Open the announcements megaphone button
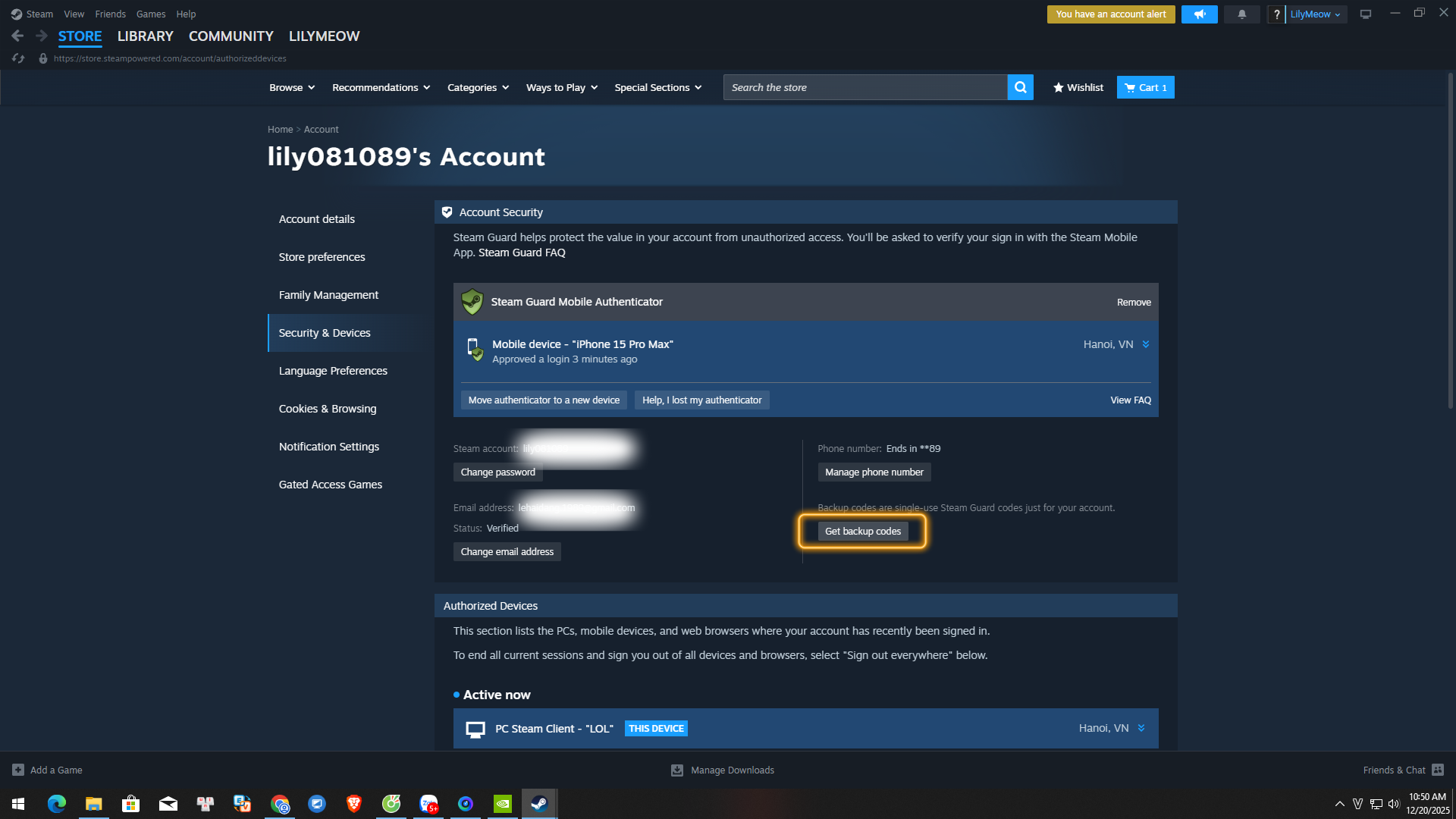The width and height of the screenshot is (1456, 819). (1199, 14)
